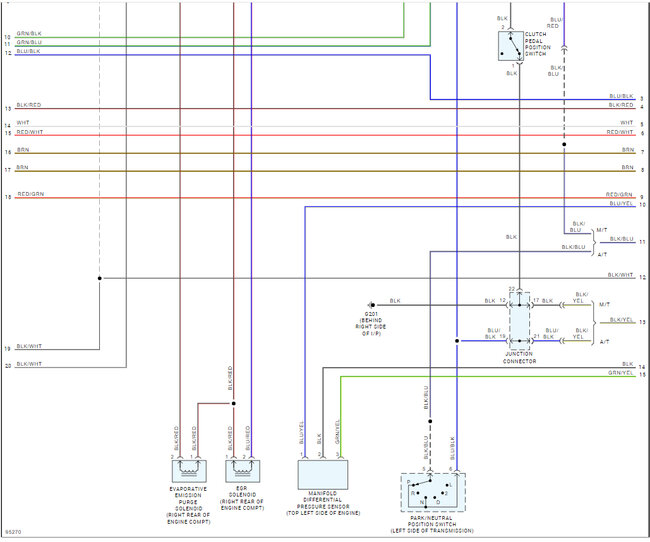Click the 'MANIFOLD DIFFERENTIAL PRESSURE SENSOR' caption
Image resolution: width=650 pixels, height=542 pixels.
click(323, 500)
